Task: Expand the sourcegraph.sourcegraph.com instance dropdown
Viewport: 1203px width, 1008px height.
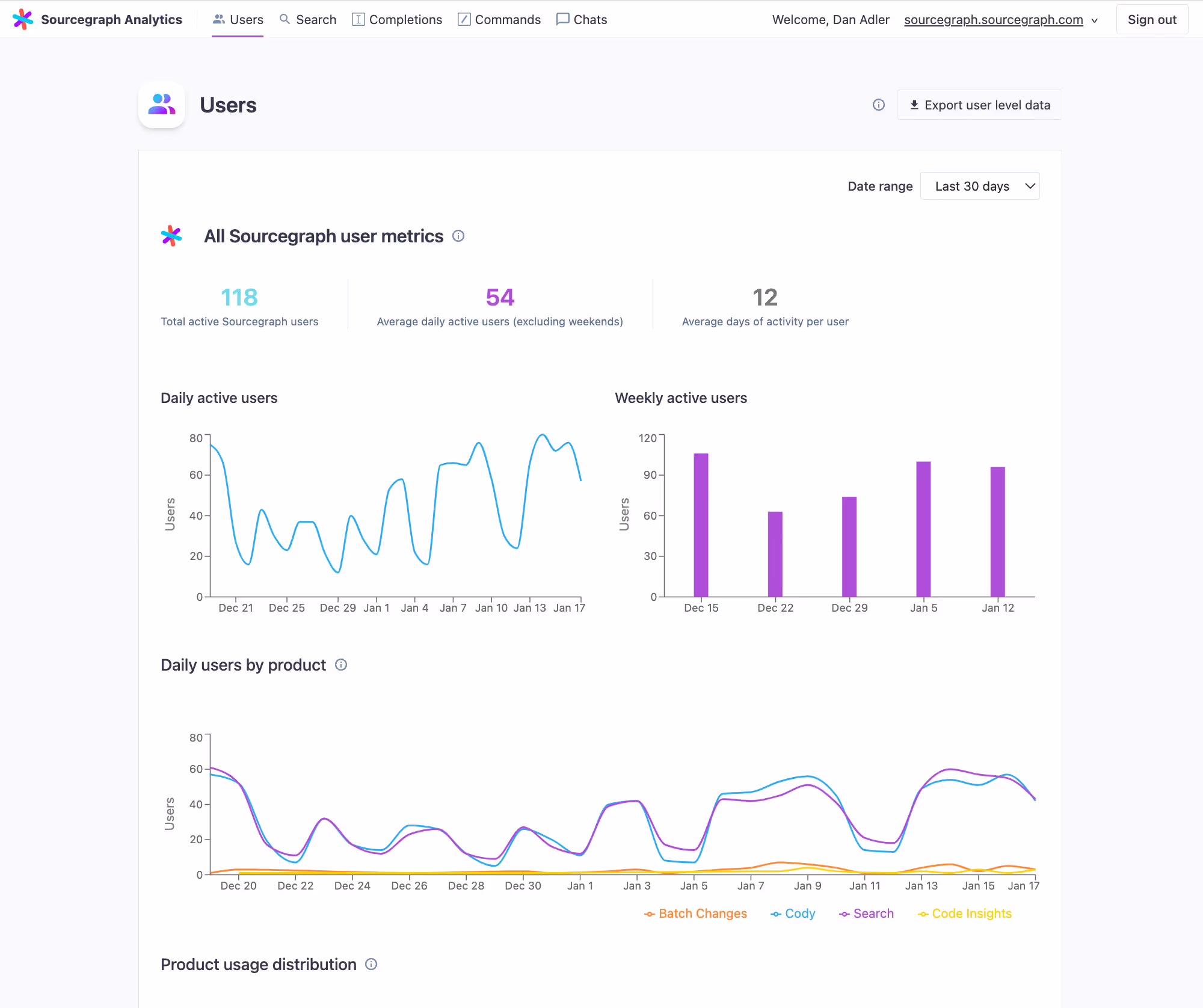Action: click(993, 19)
